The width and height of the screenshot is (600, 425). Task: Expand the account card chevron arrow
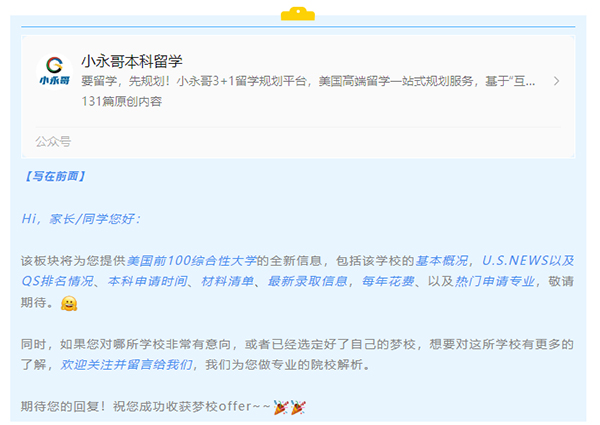point(556,81)
